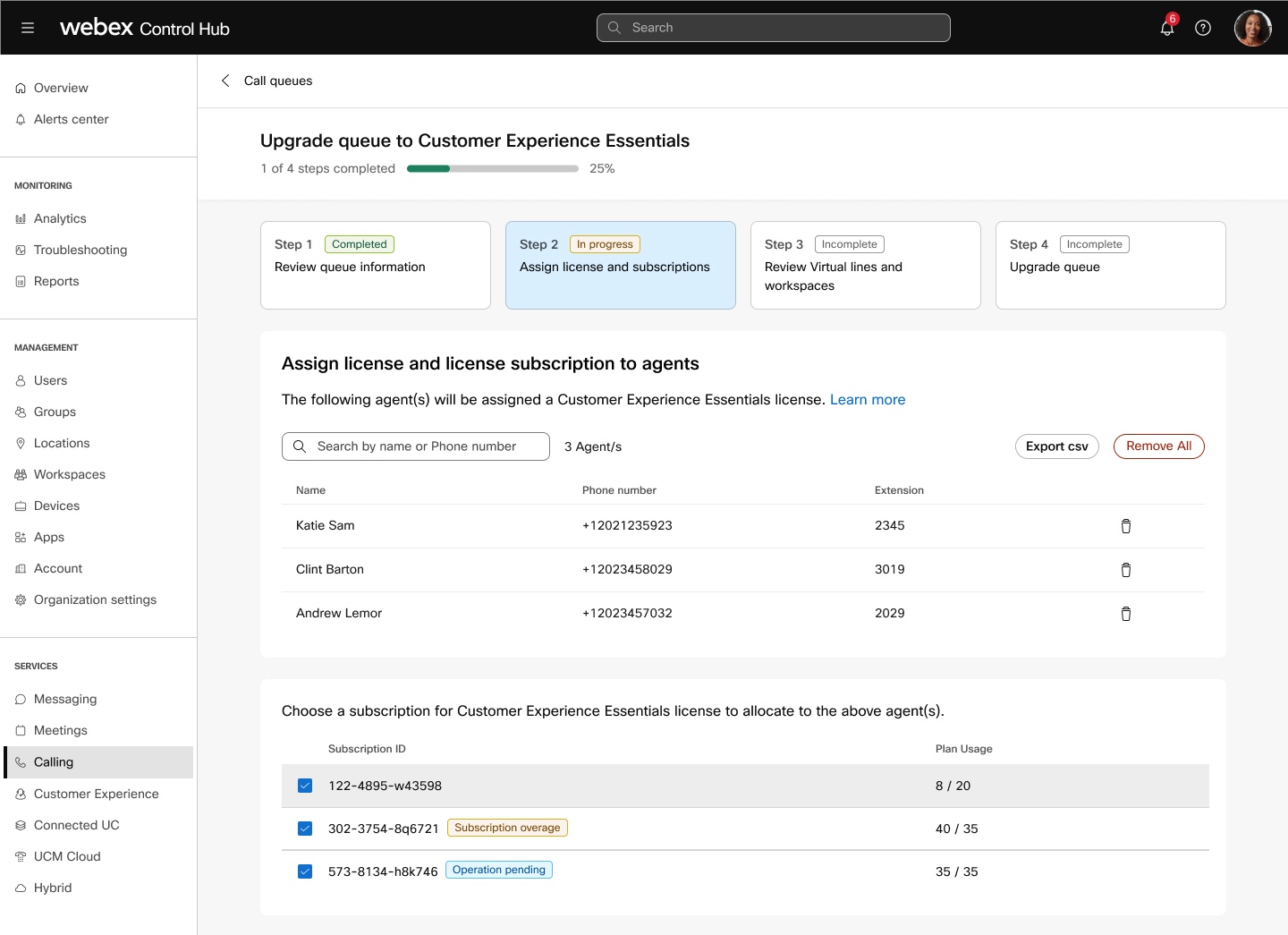
Task: Click the Overview home icon
Action: (x=21, y=89)
